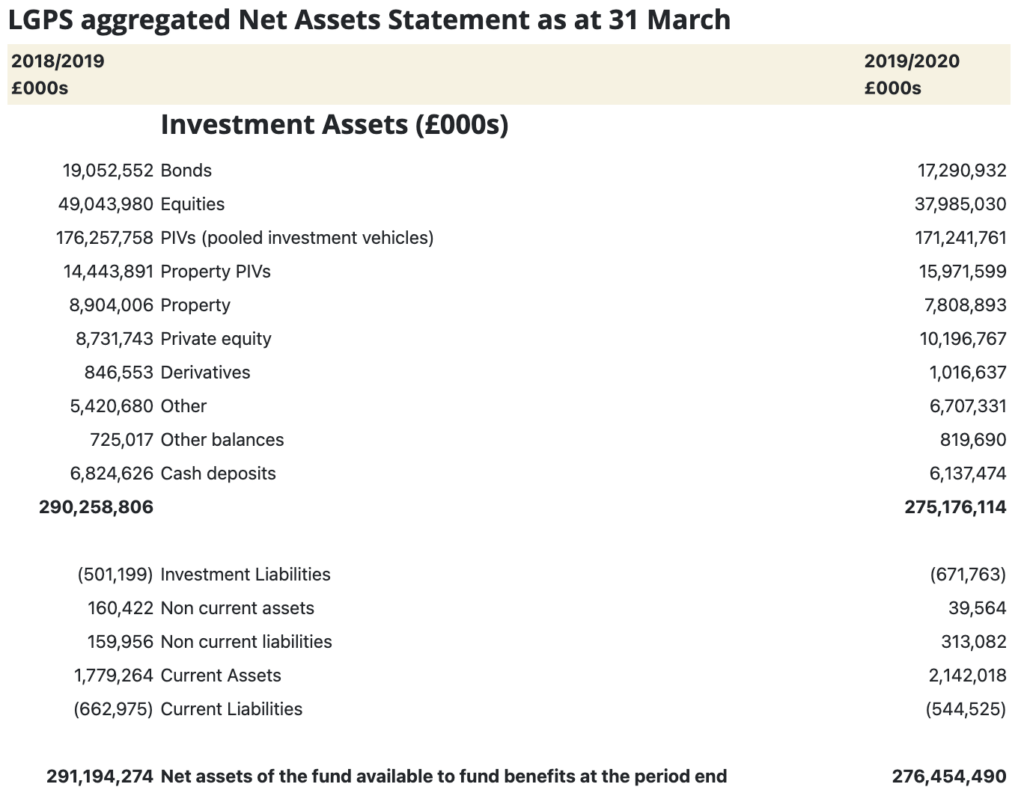Select the Non current liabilities label
Image resolution: width=1024 pixels, height=790 pixels.
point(246,642)
